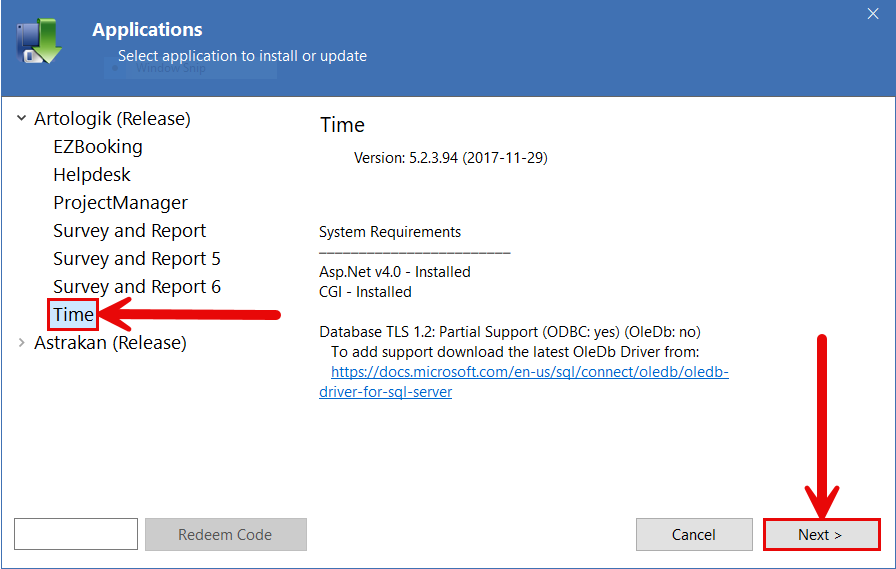Click the Redeem Code button
The width and height of the screenshot is (896, 569).
pos(226,534)
